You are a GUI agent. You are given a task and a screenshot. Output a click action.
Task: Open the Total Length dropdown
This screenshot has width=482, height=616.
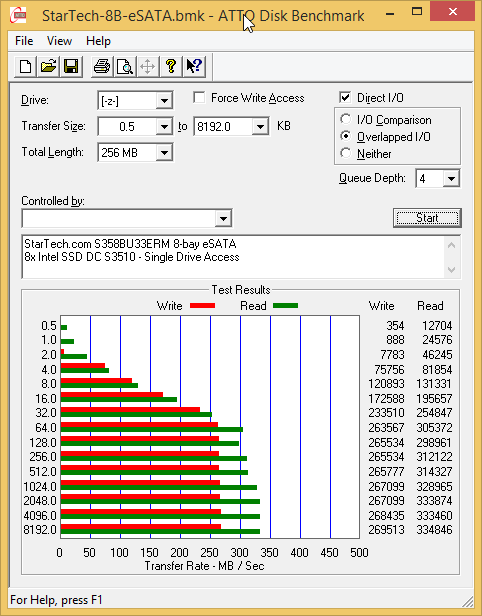click(164, 153)
